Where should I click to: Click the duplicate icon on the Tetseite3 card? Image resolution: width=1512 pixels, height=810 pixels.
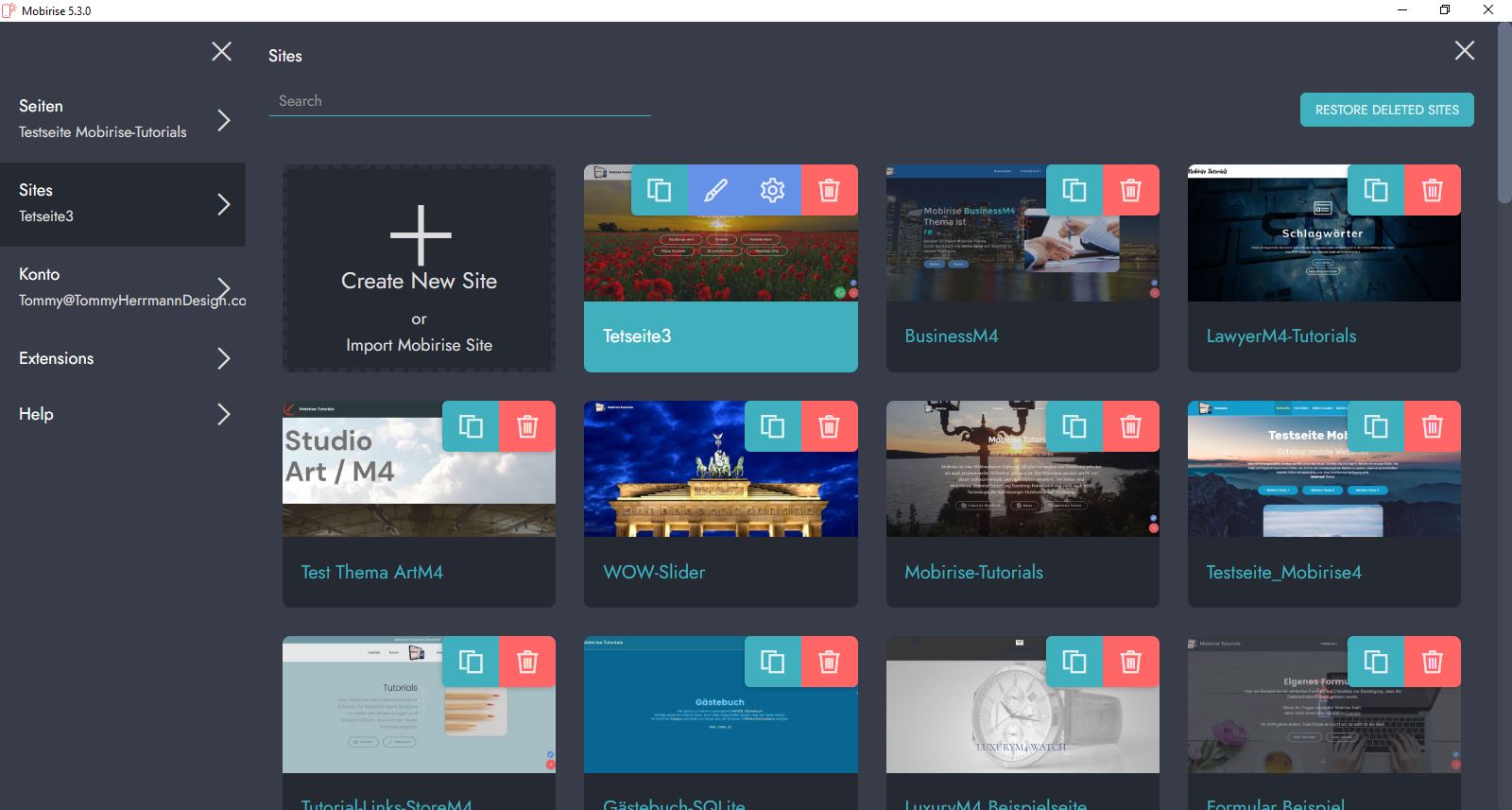click(x=660, y=190)
